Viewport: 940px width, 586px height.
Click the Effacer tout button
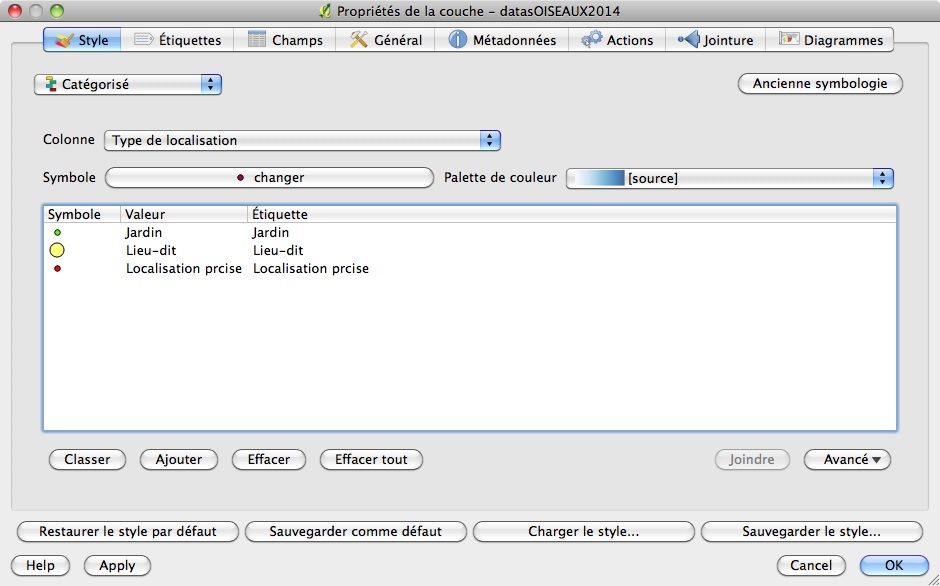click(371, 459)
